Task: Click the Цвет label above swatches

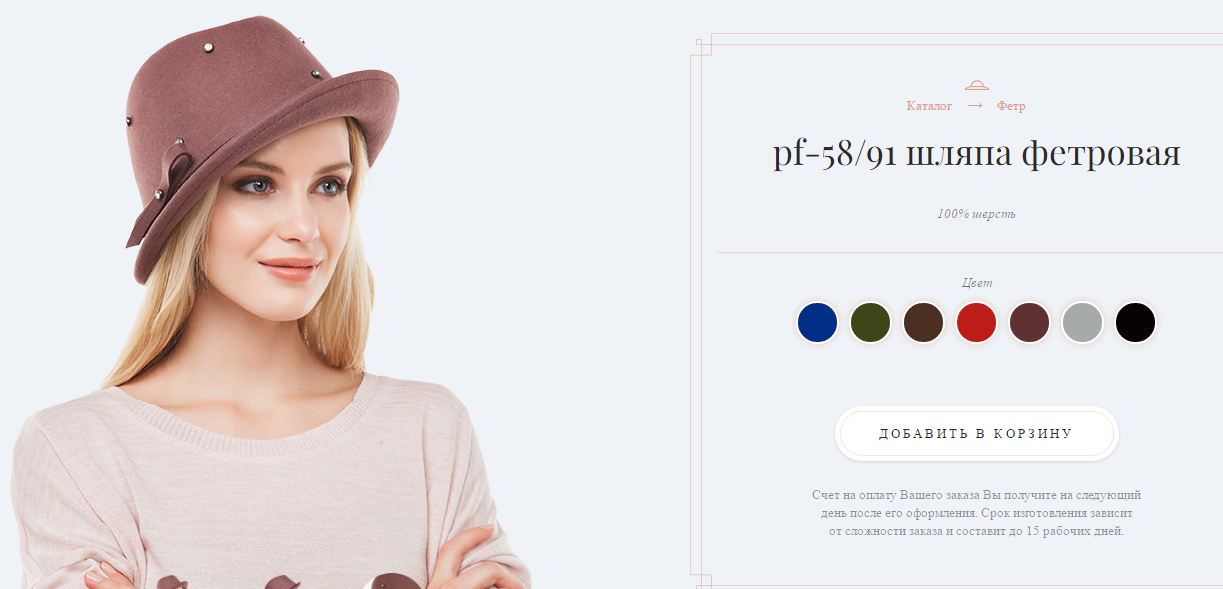Action: pos(977,283)
